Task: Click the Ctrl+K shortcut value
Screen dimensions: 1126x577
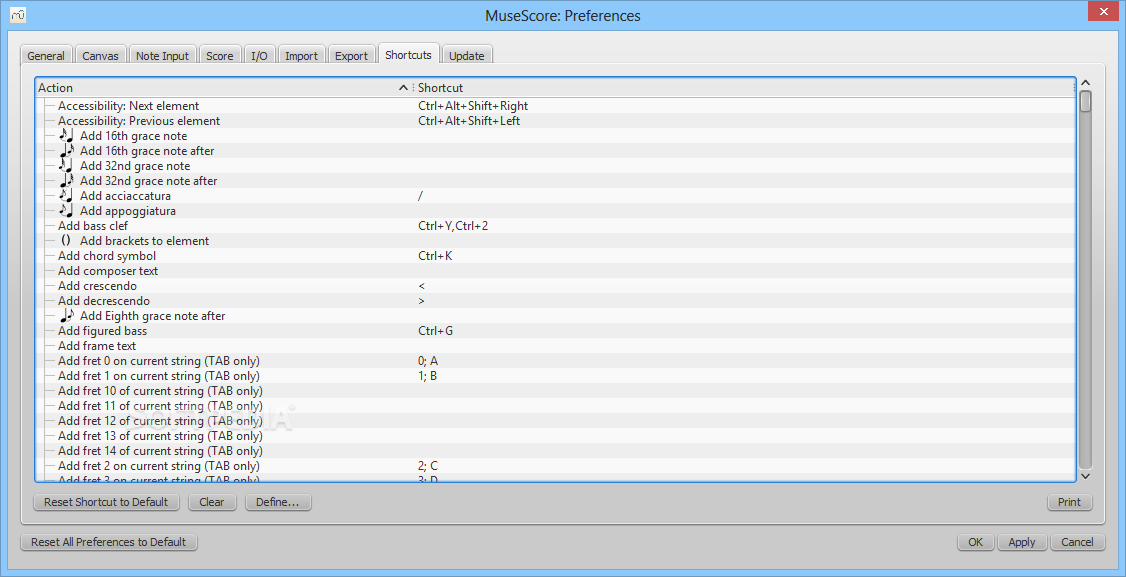Action: click(435, 256)
